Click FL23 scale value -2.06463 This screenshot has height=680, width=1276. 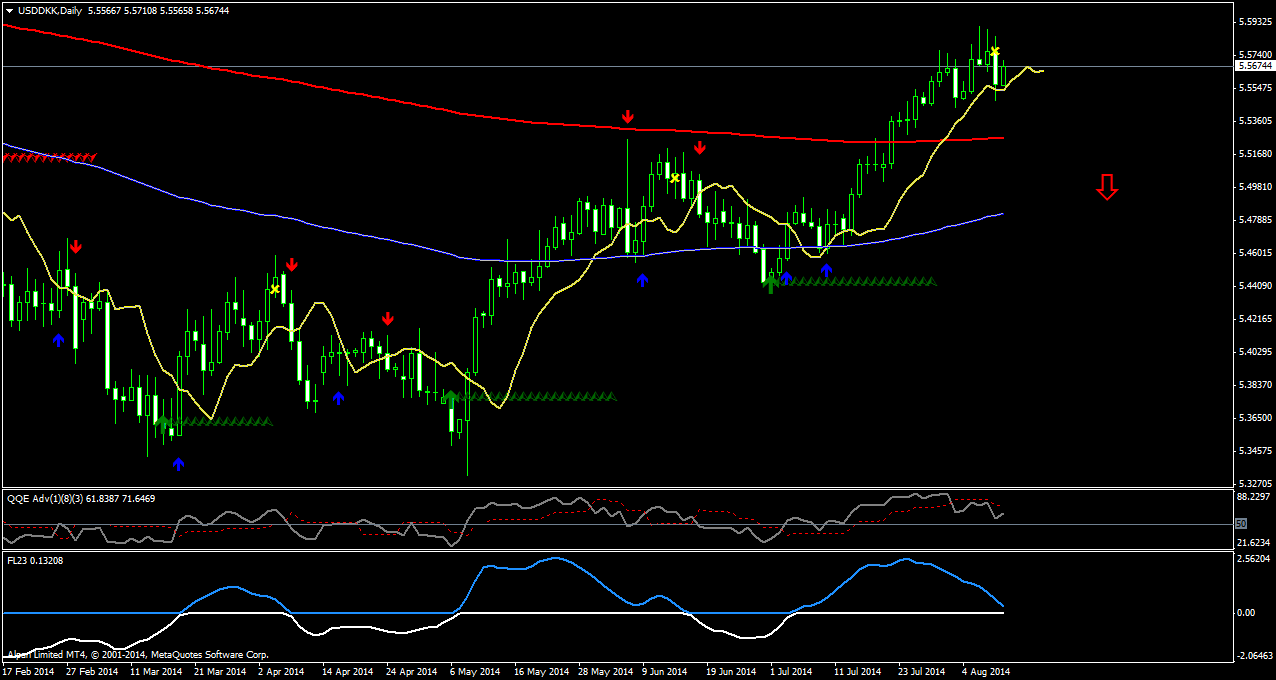[x=1255, y=656]
